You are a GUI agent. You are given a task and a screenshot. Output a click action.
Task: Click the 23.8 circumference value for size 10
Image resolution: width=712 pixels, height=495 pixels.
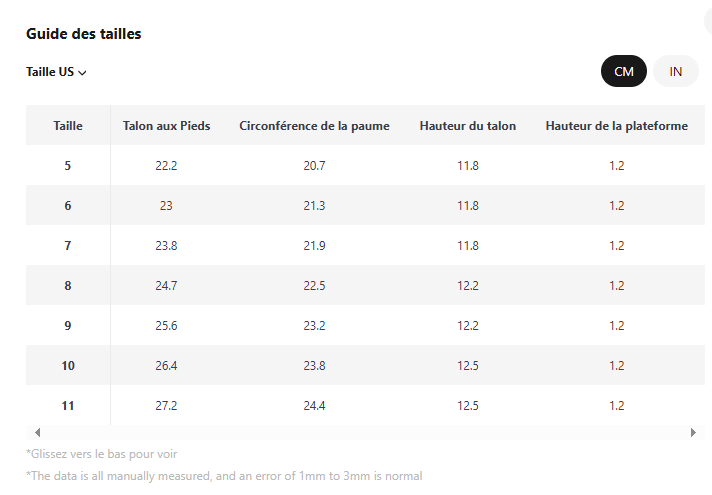point(314,366)
